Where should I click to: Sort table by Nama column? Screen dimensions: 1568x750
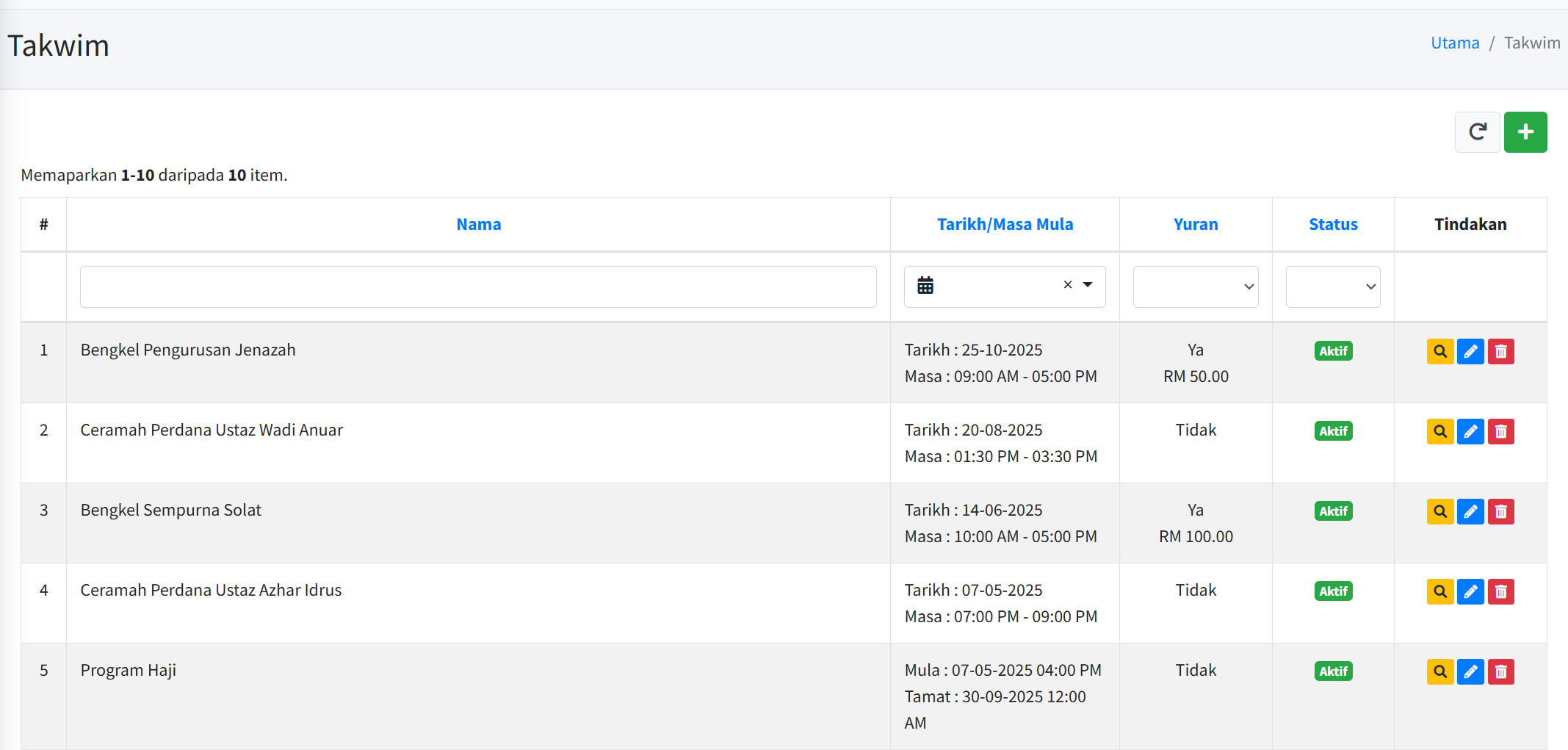click(x=478, y=225)
